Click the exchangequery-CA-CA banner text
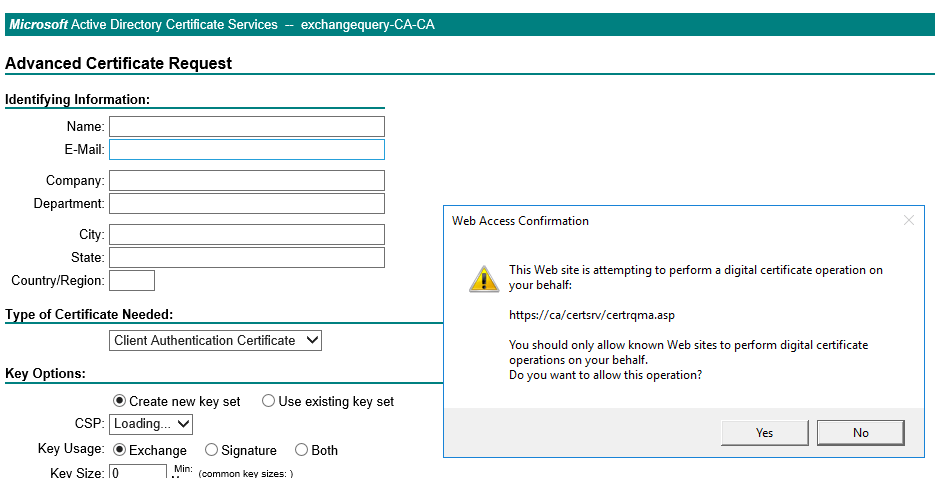 pyautogui.click(x=367, y=24)
